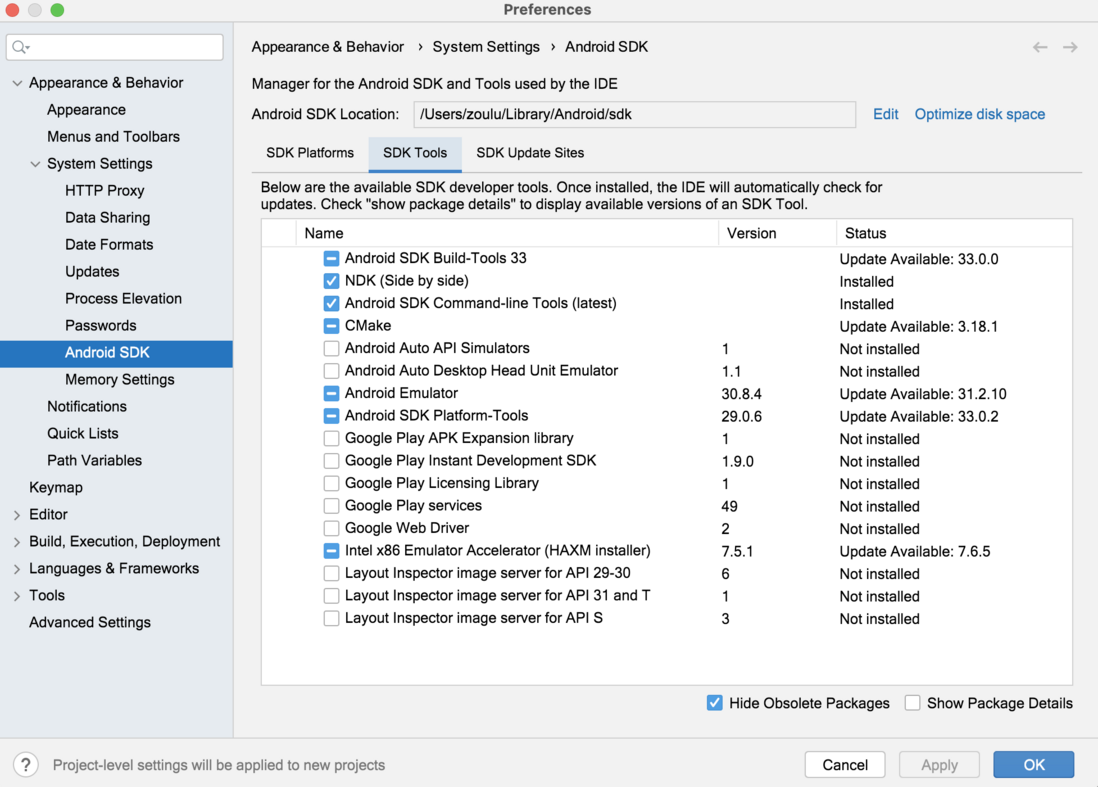Sort table by Name column header
This screenshot has width=1098, height=787.
tap(507, 233)
